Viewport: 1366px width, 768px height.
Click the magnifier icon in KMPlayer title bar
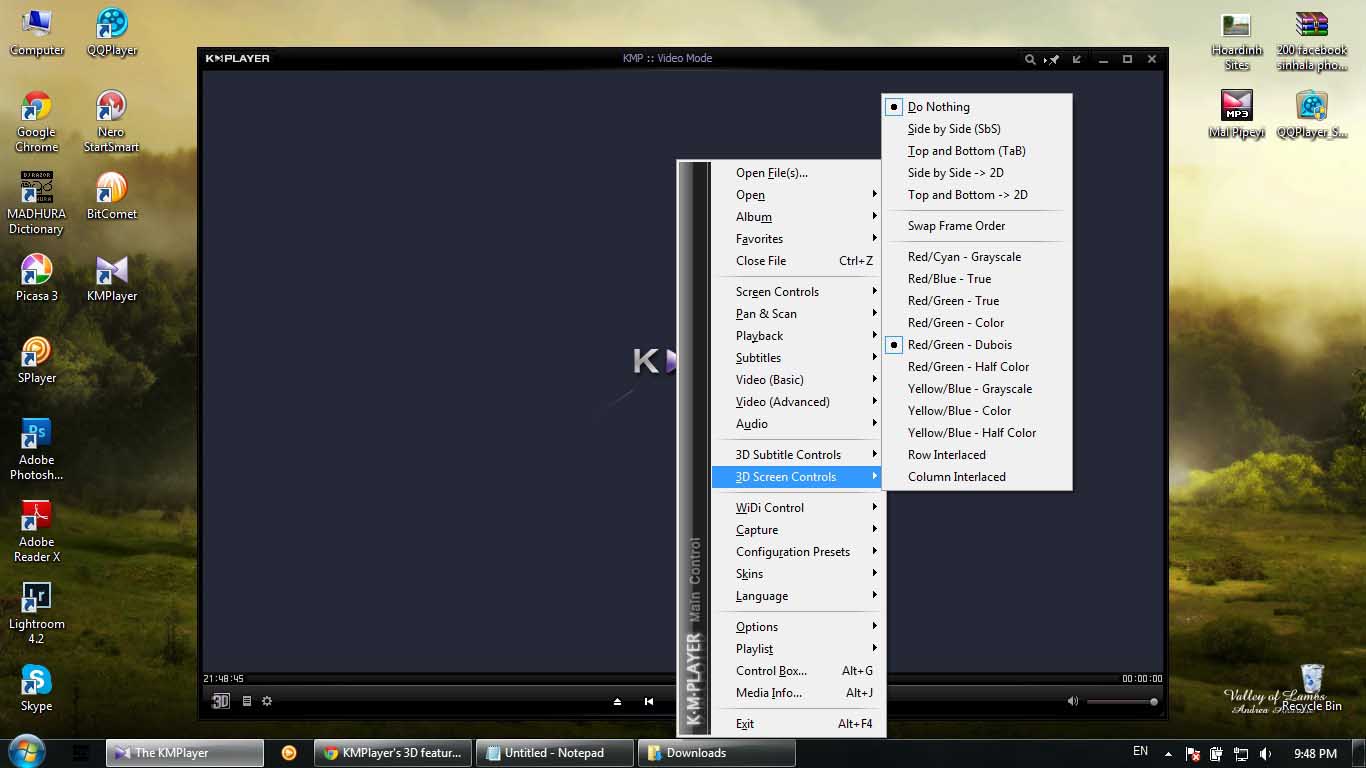[x=1030, y=59]
